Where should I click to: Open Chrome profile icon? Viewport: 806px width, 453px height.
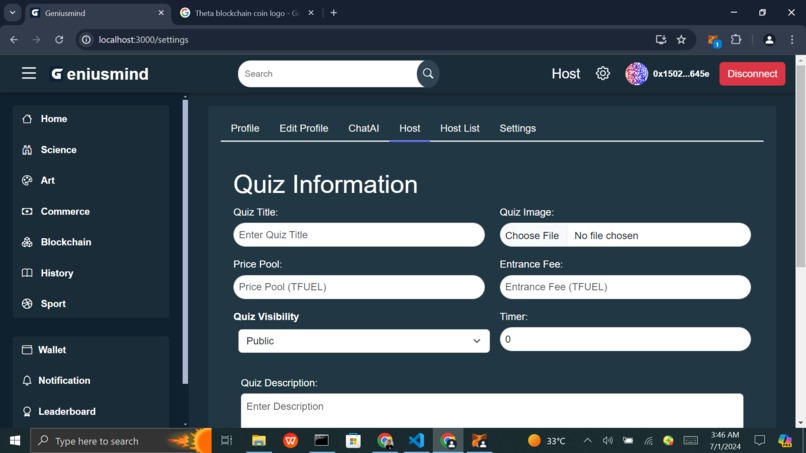769,40
